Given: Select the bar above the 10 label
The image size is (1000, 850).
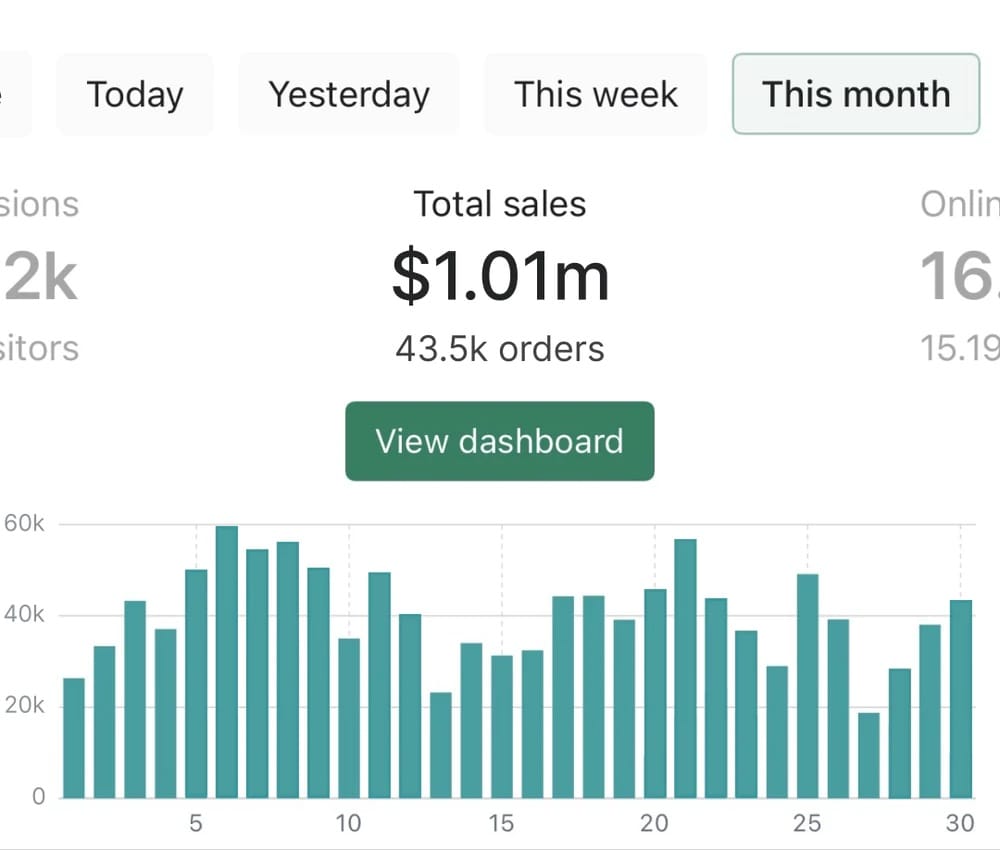Looking at the screenshot, I should coord(349,717).
